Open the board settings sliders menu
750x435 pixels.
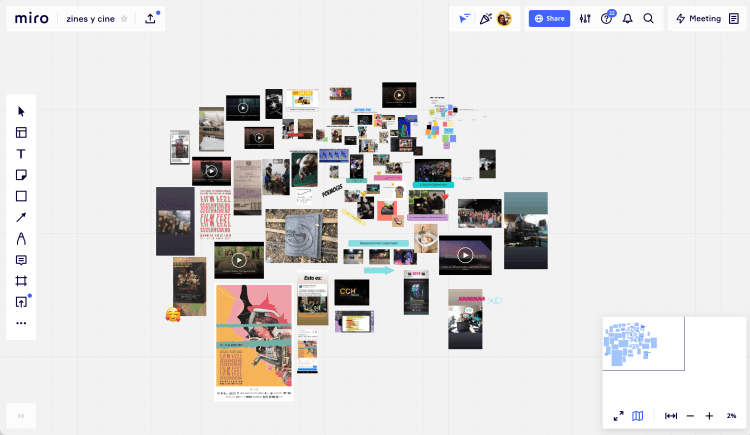click(x=585, y=18)
